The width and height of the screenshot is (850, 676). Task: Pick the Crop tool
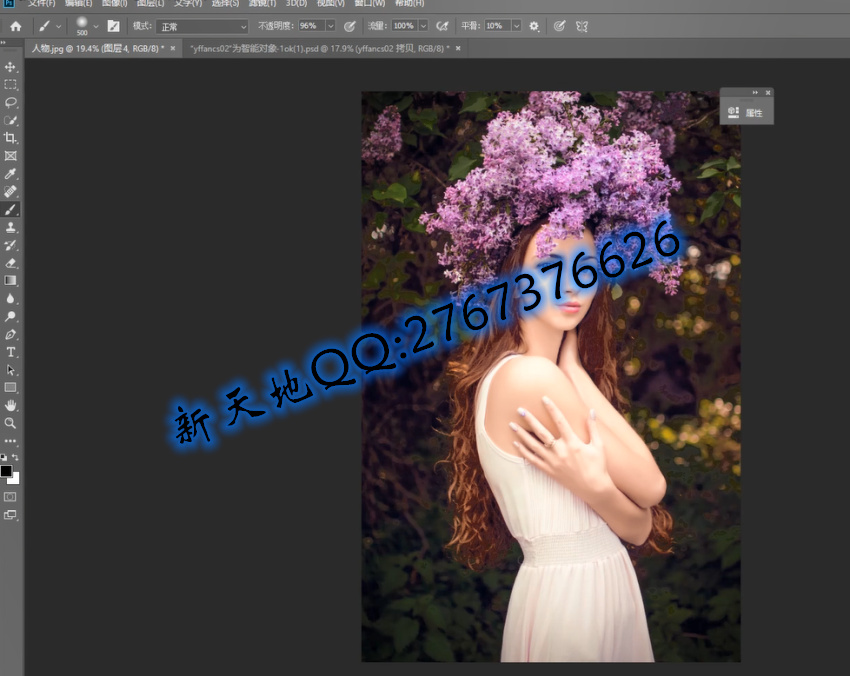click(x=11, y=138)
